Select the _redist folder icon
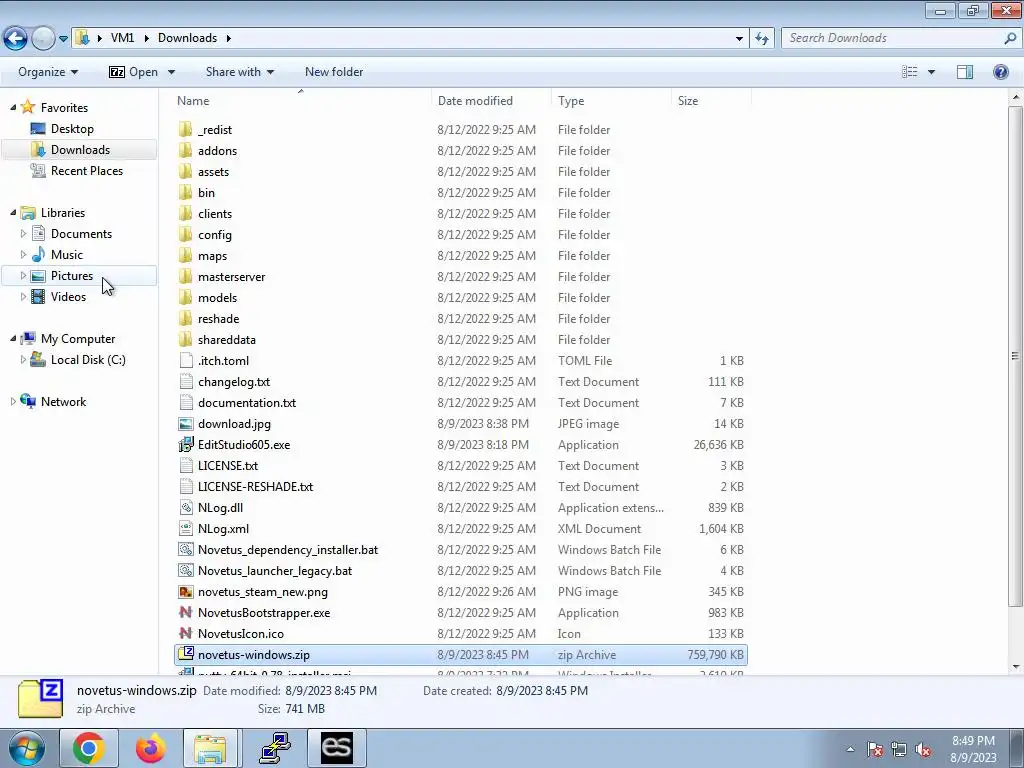 185,129
